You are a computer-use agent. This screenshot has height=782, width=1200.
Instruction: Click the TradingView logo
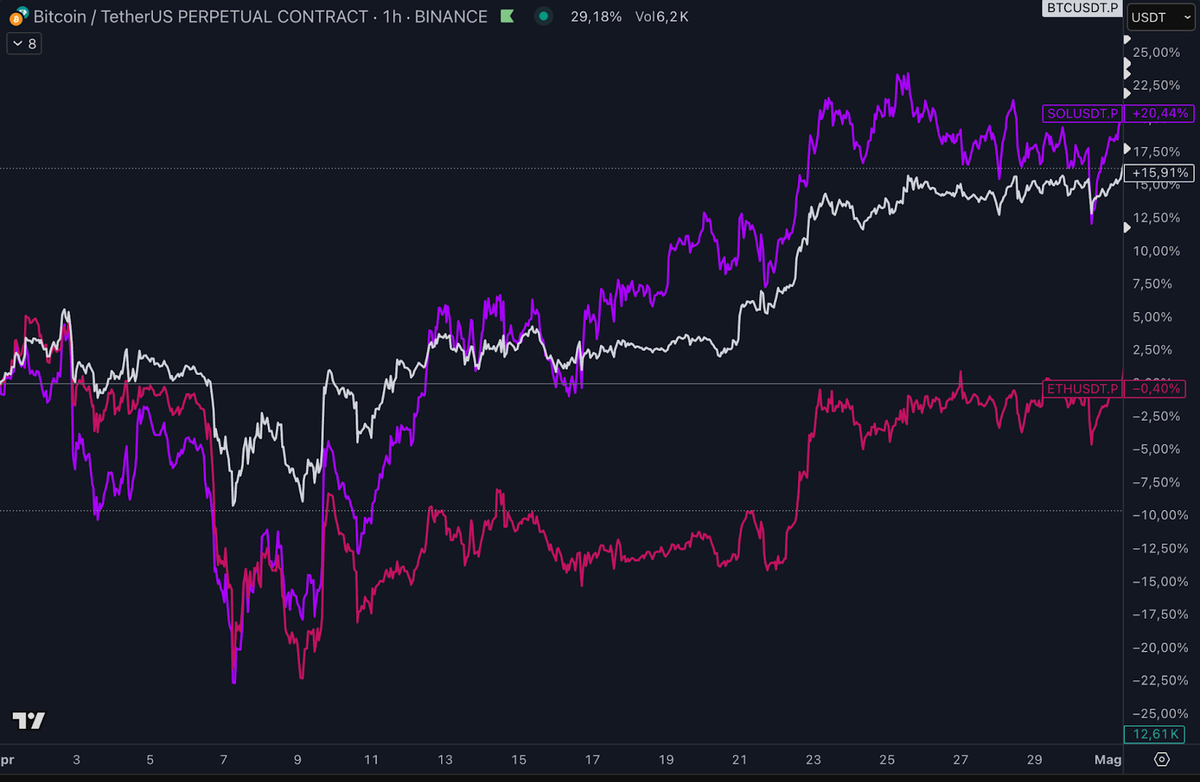pos(29,720)
